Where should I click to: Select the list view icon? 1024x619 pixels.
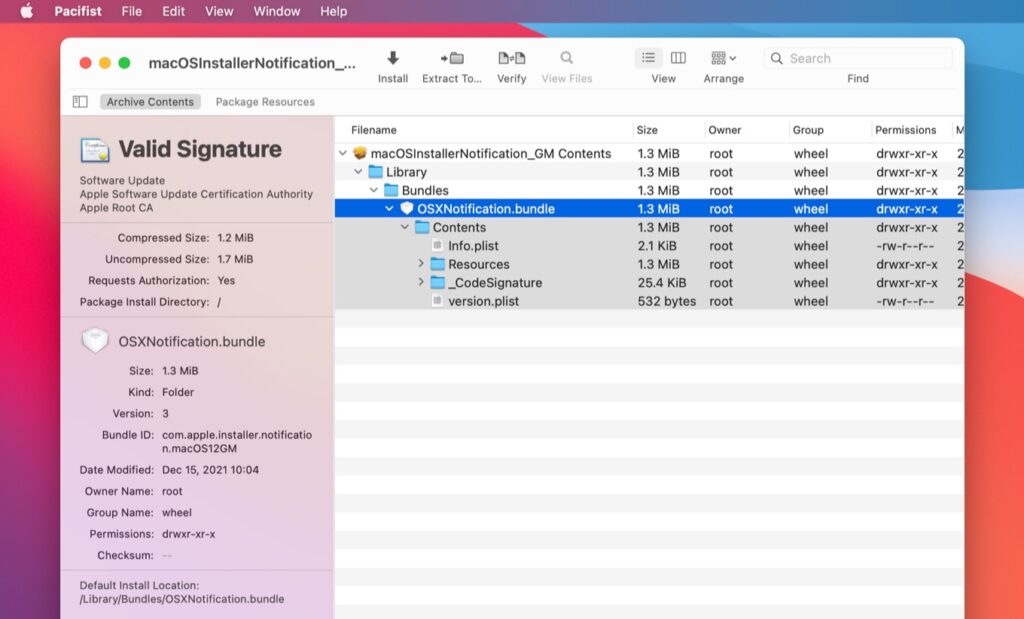coord(648,57)
